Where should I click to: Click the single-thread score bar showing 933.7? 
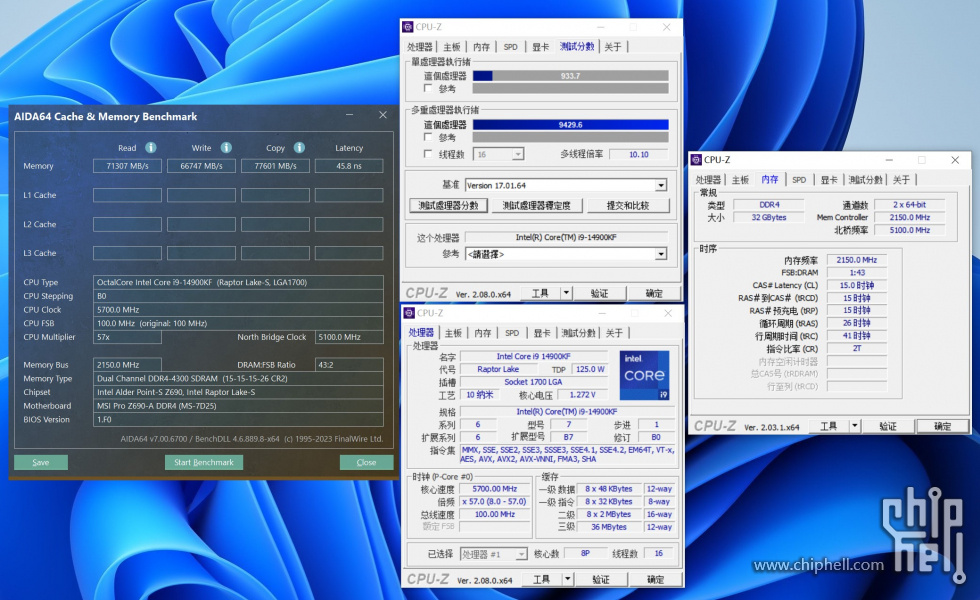[571, 76]
